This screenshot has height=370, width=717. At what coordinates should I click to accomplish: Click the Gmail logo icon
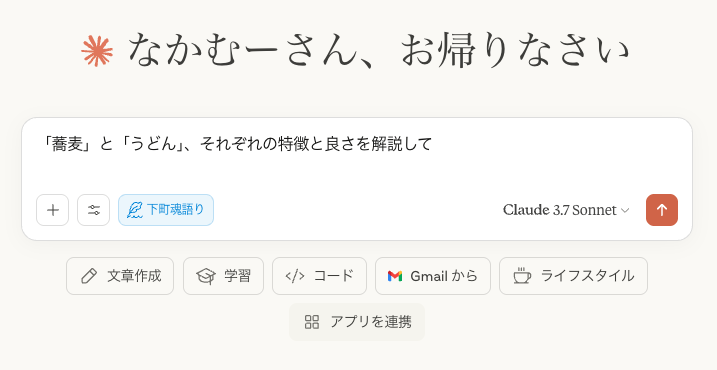tap(395, 276)
